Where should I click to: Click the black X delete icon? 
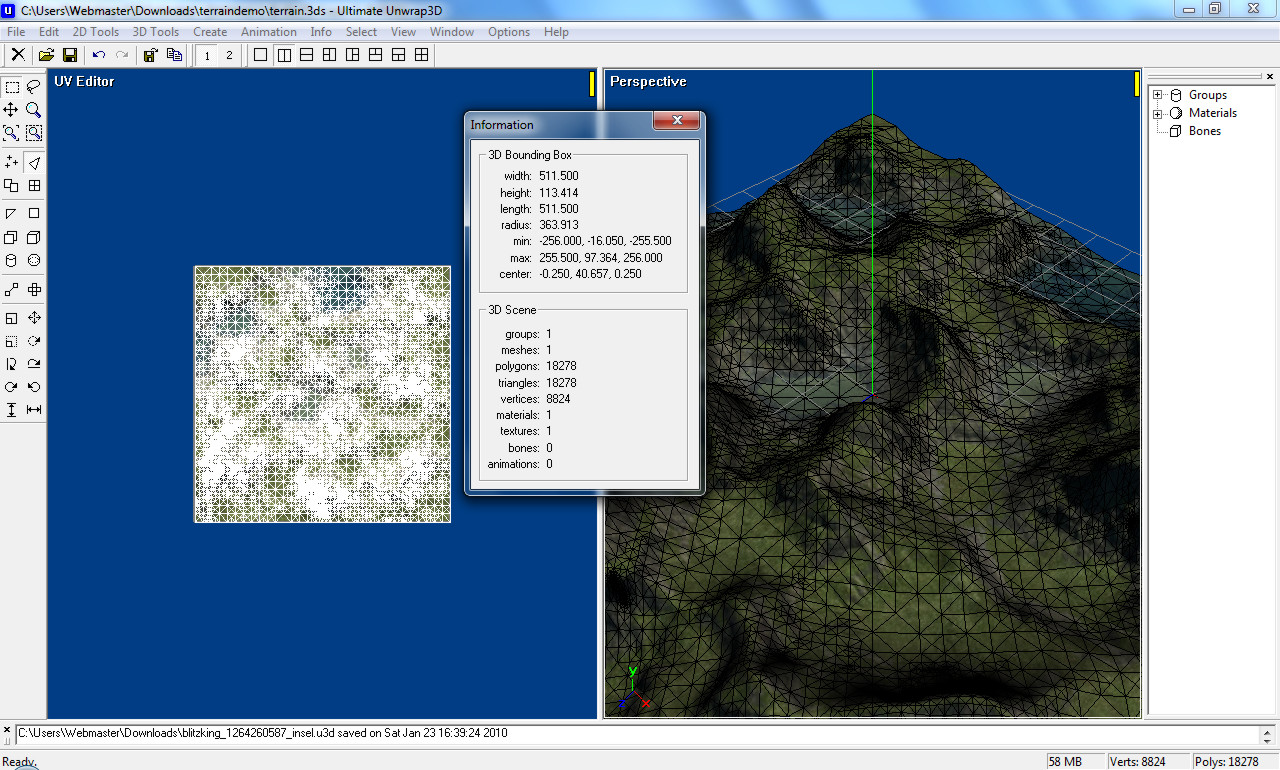click(18, 55)
